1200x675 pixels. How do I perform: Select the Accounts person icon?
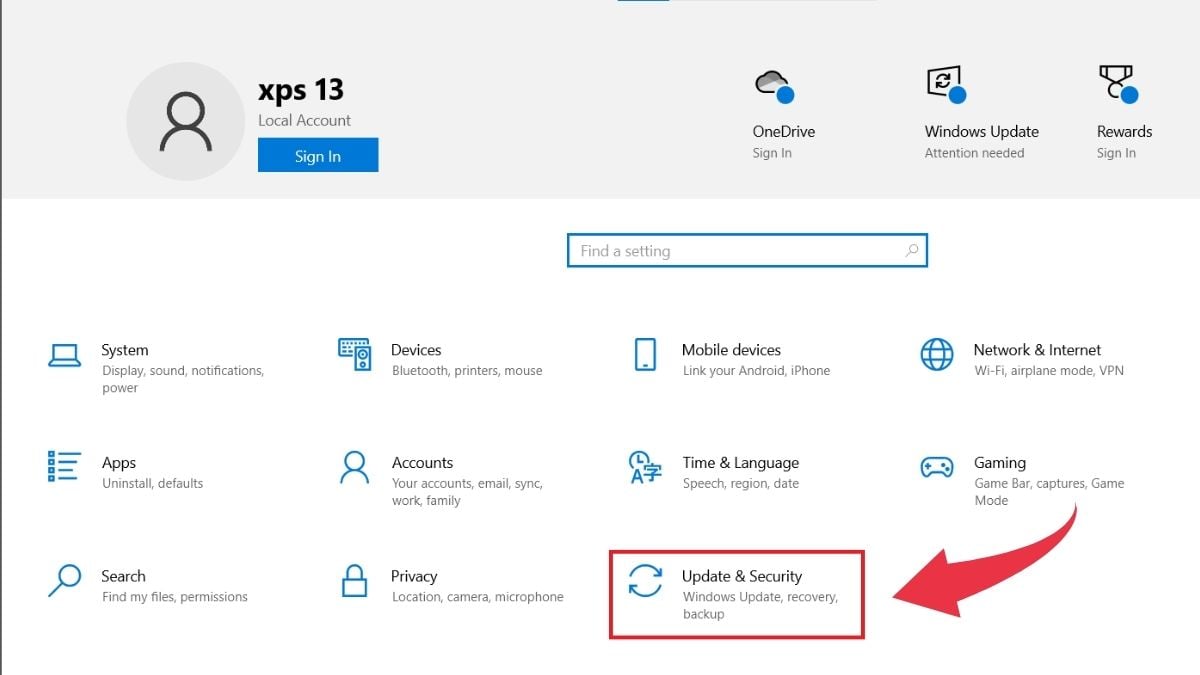pos(355,467)
